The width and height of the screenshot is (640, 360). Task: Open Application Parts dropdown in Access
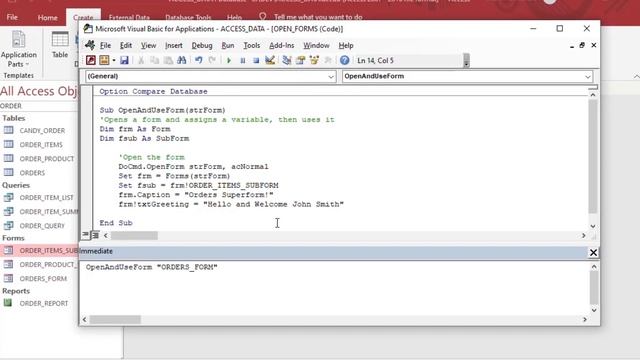pos(18,50)
